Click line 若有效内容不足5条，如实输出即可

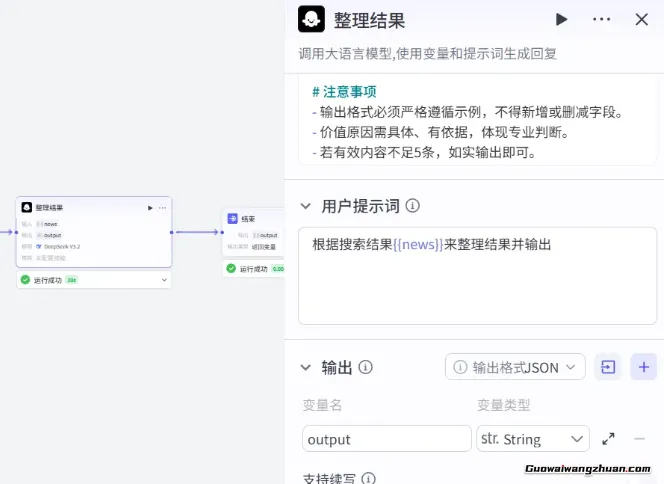(425, 152)
